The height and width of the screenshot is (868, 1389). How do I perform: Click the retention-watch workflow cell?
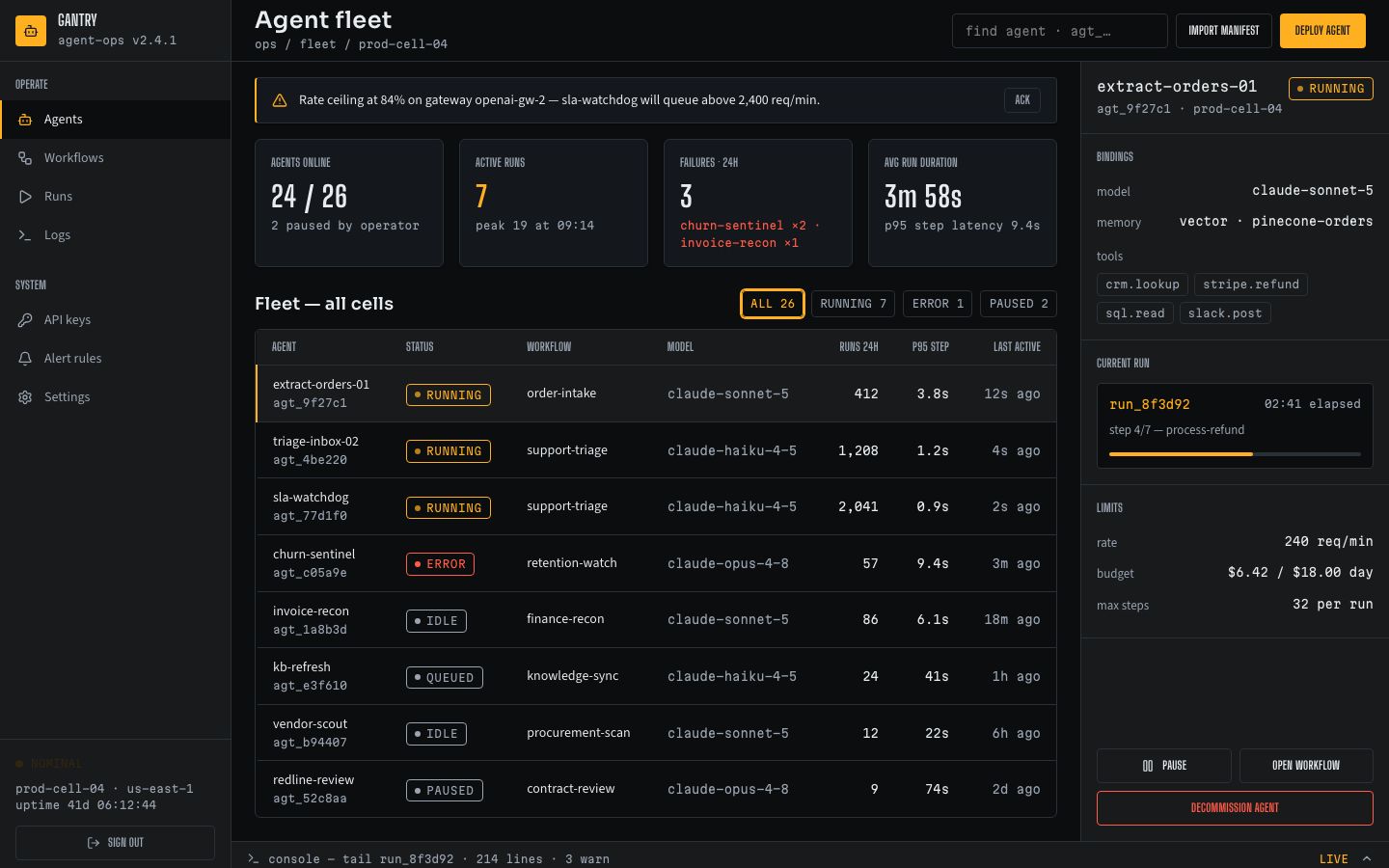tap(572, 563)
